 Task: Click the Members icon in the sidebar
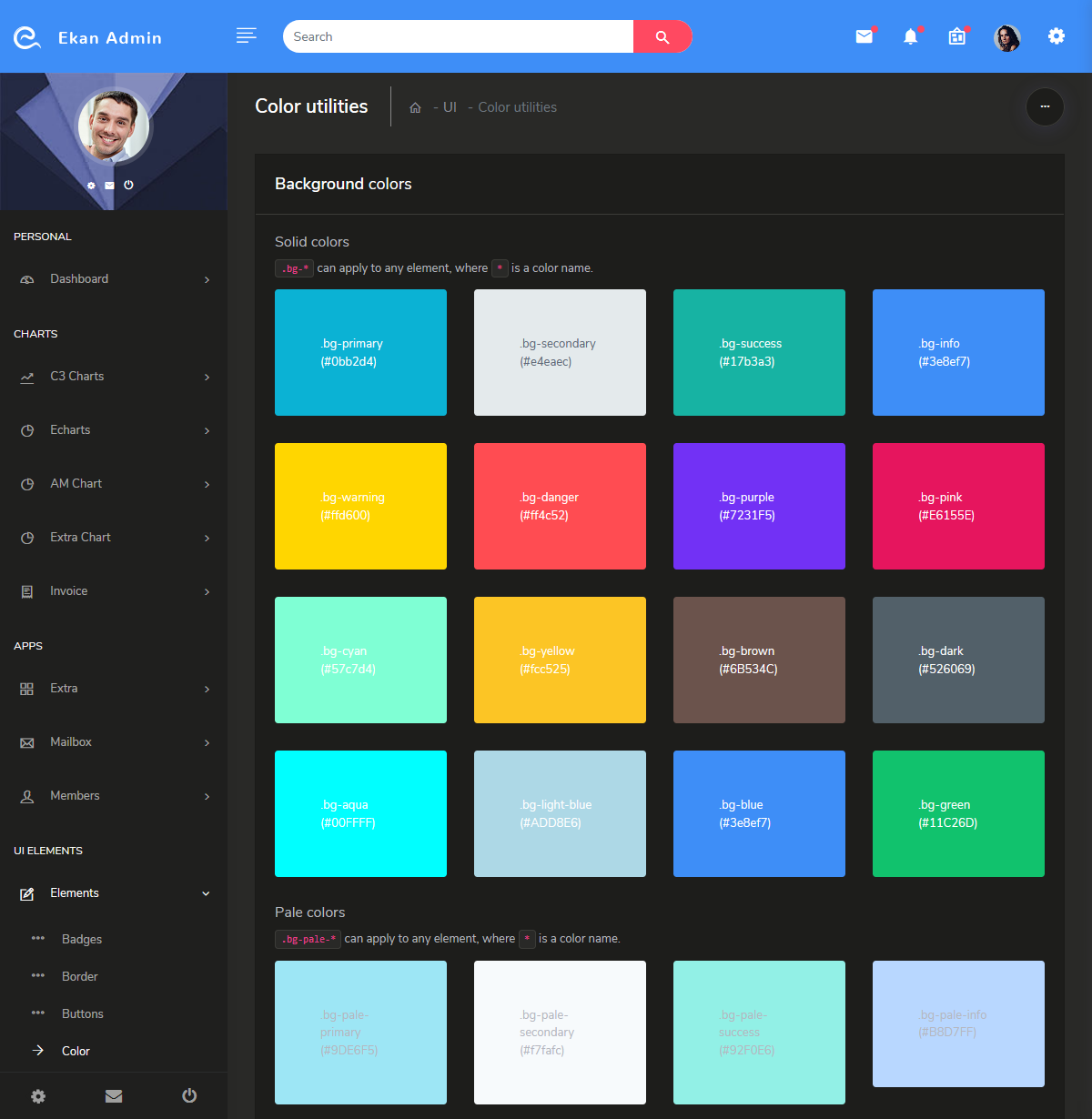click(x=28, y=795)
